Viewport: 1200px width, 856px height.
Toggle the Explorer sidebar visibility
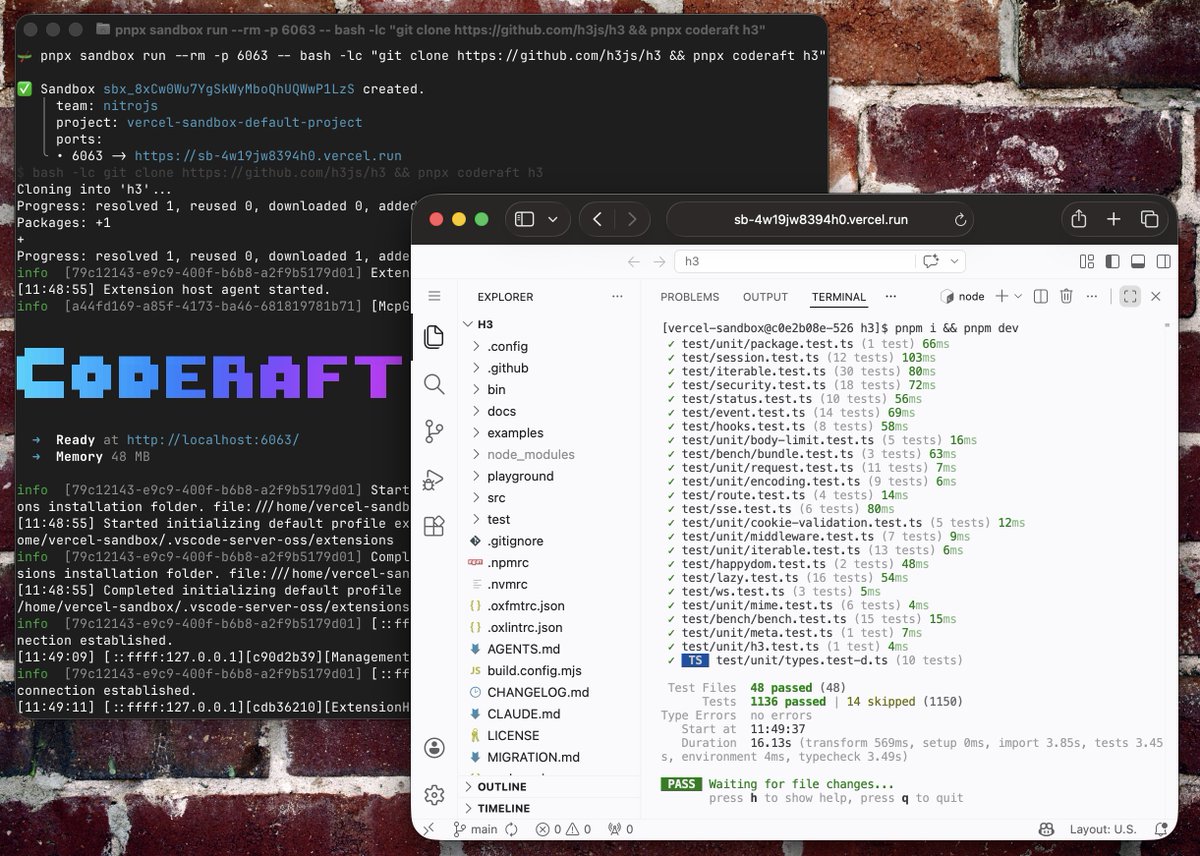[1110, 261]
